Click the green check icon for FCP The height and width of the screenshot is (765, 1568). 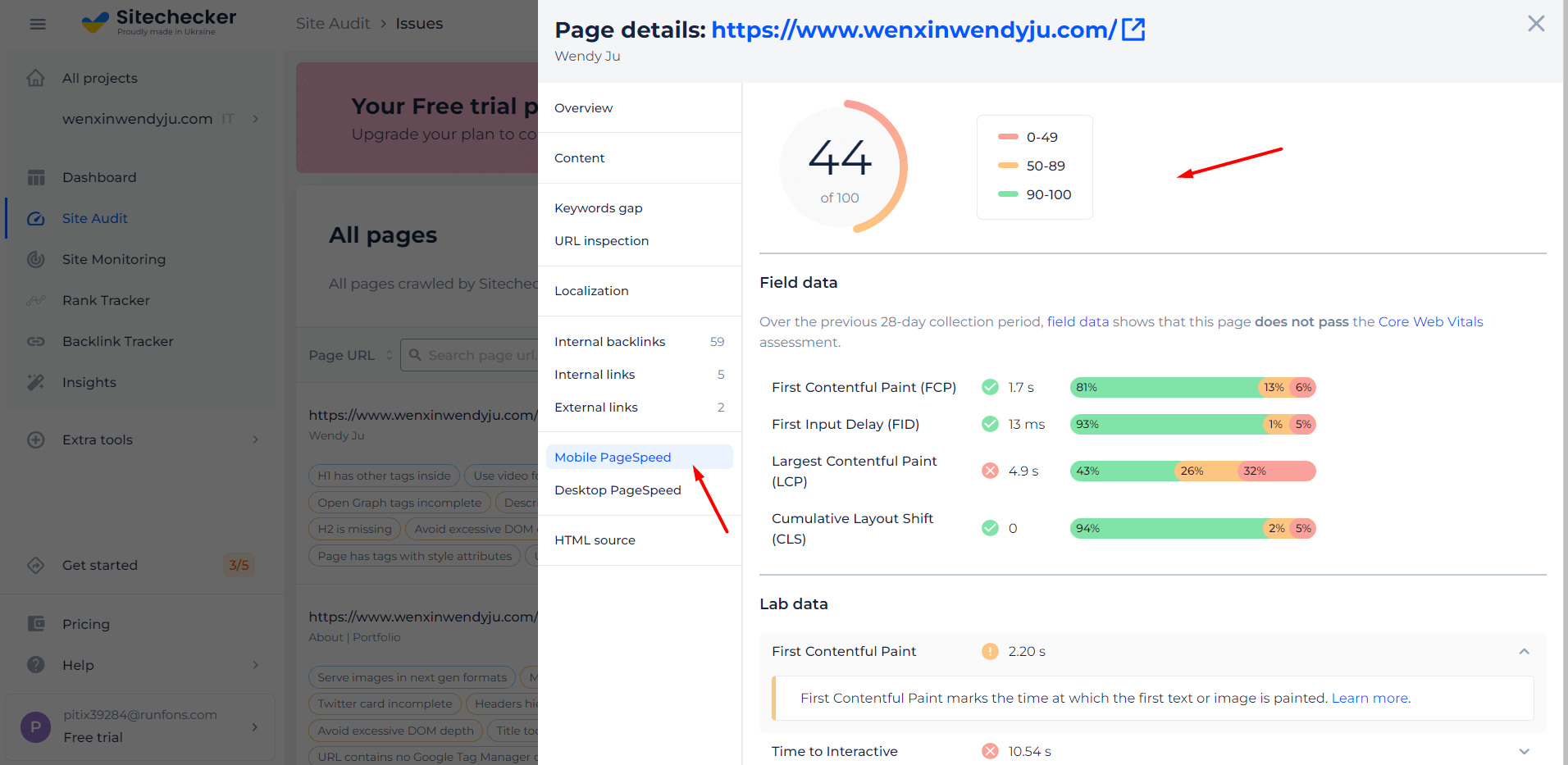click(x=990, y=387)
